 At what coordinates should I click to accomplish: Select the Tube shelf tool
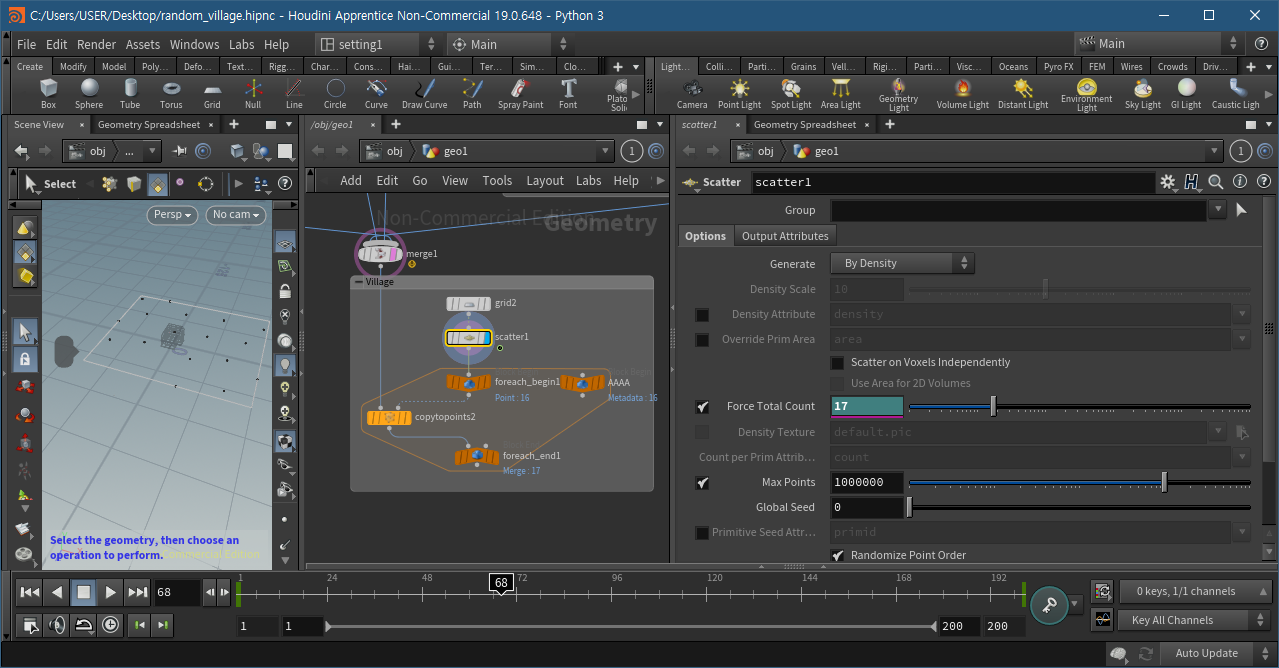[x=130, y=94]
